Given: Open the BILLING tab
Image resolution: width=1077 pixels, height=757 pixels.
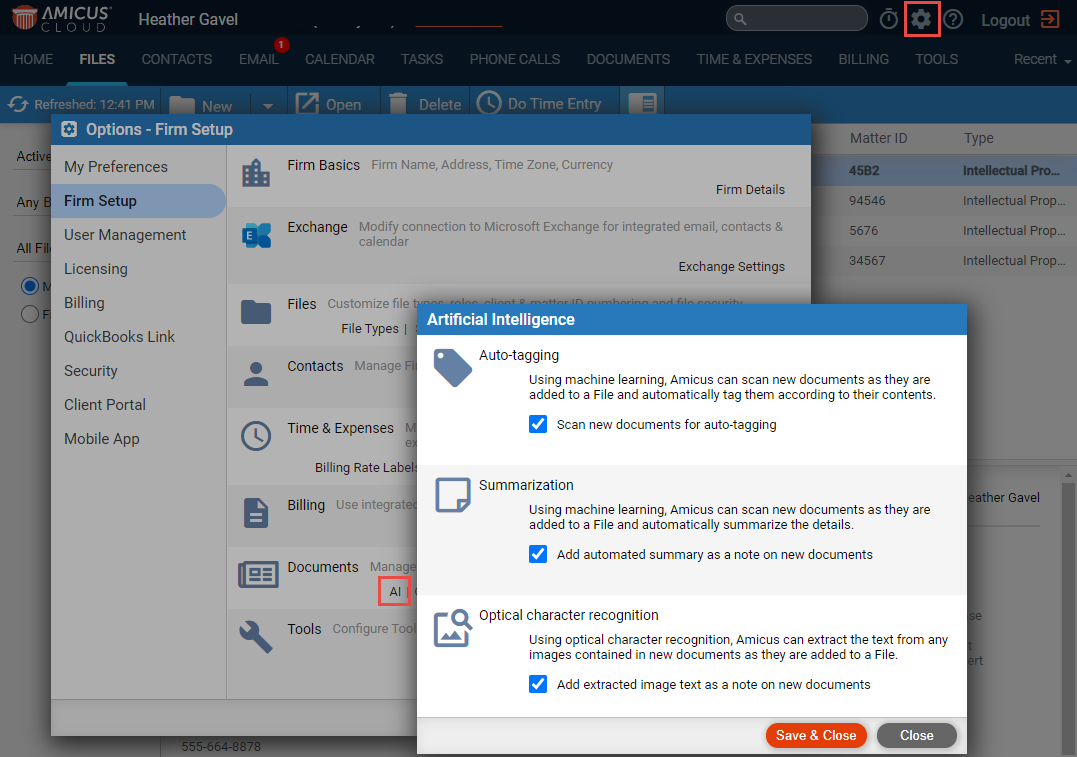Looking at the screenshot, I should (x=863, y=59).
